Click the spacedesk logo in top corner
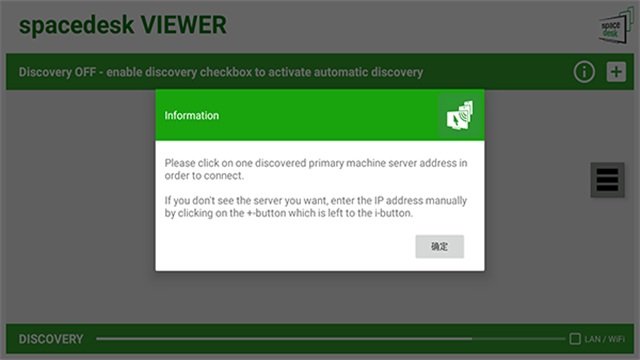Viewport: 640px width, 360px height. 616,26
